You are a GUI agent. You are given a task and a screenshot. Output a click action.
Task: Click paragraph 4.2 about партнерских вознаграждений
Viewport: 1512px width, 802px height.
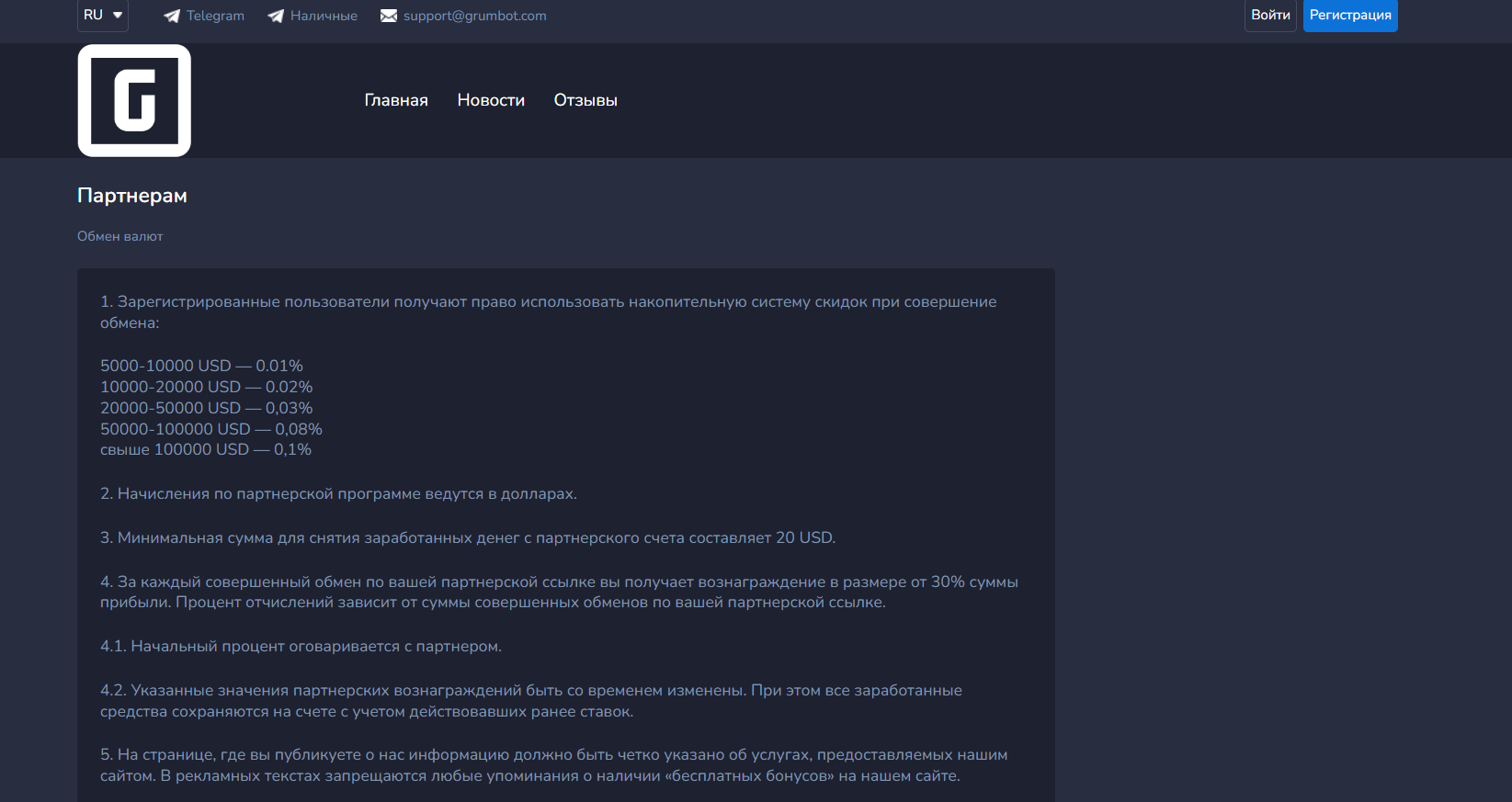(x=531, y=701)
